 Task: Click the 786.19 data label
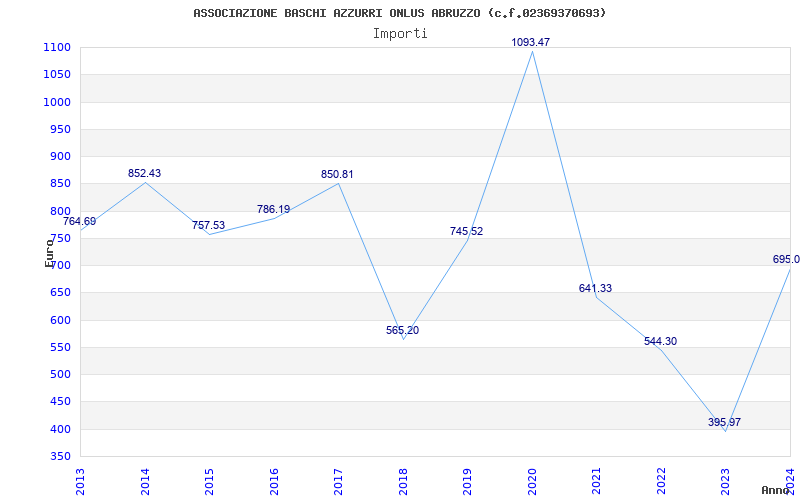coord(273,209)
